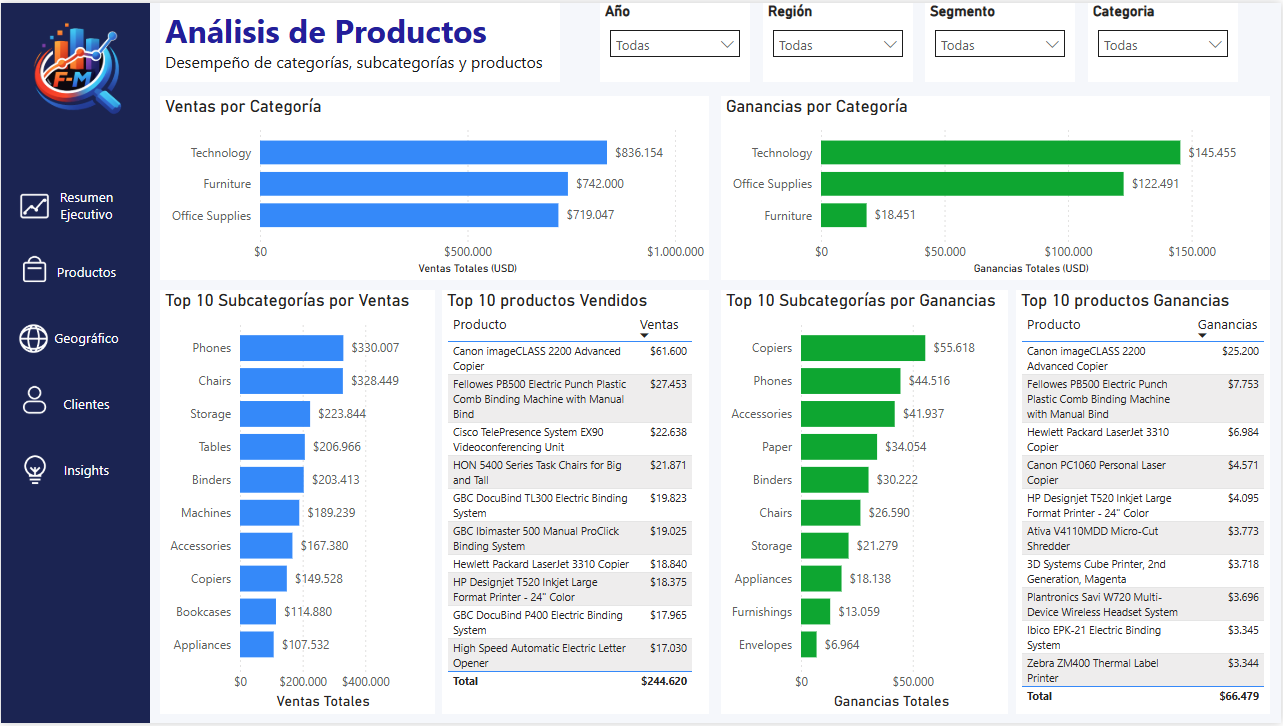Select Office Supplies sales bar

(409, 215)
